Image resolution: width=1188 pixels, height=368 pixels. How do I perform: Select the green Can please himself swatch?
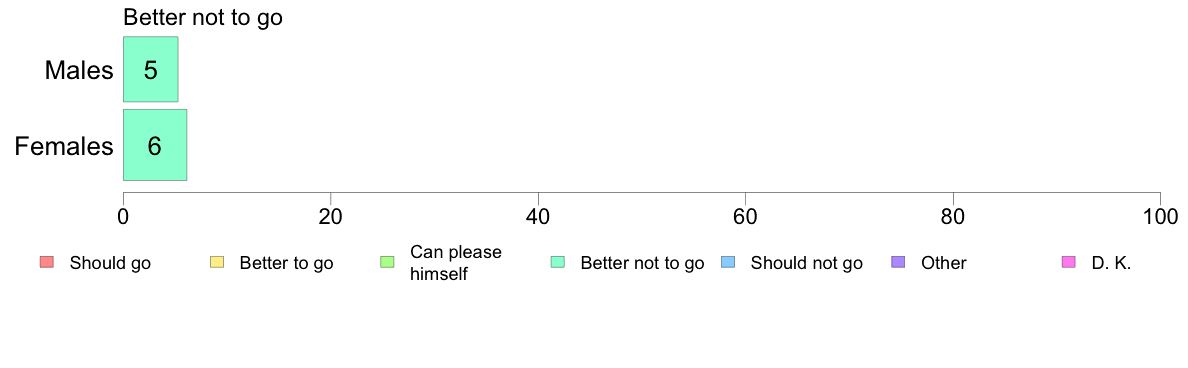[386, 263]
